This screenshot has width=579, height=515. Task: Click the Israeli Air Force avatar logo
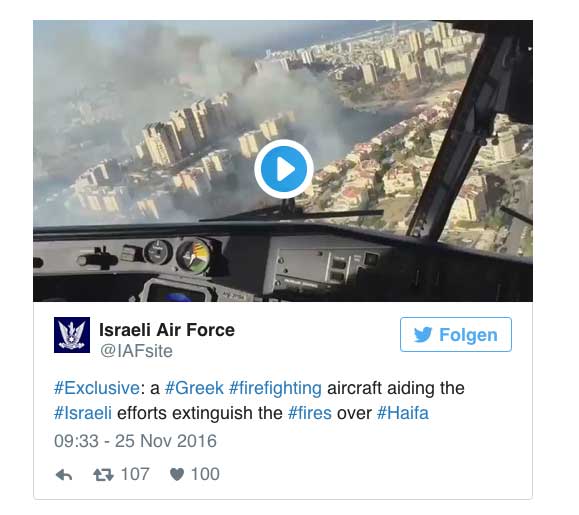72,335
